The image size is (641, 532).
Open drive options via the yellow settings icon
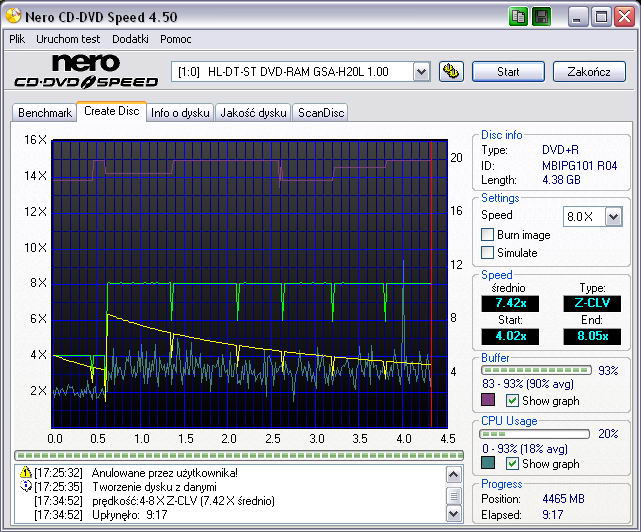point(451,71)
